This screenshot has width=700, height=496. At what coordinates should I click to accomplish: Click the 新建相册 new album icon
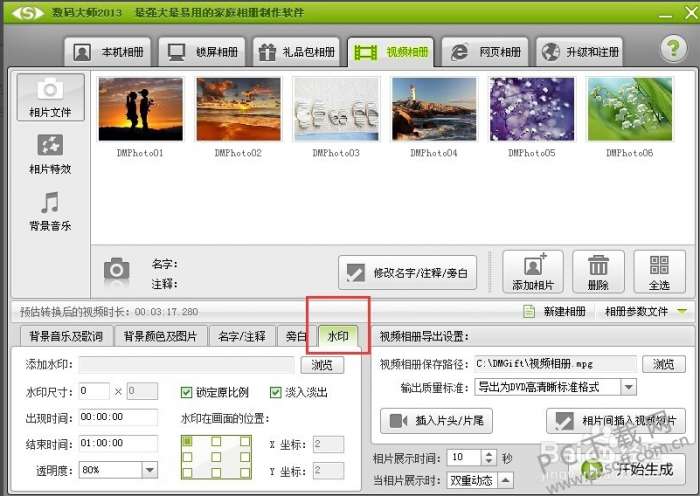[x=529, y=311]
